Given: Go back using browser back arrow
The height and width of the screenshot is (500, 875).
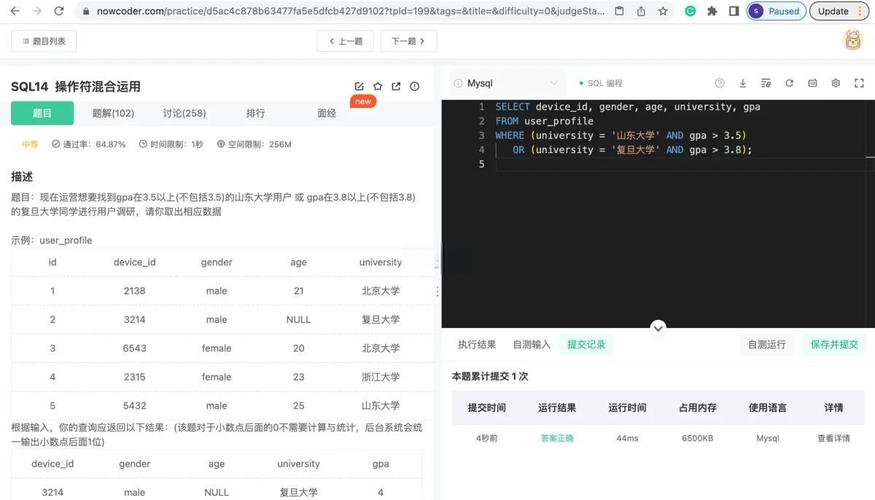Looking at the screenshot, I should point(15,11).
